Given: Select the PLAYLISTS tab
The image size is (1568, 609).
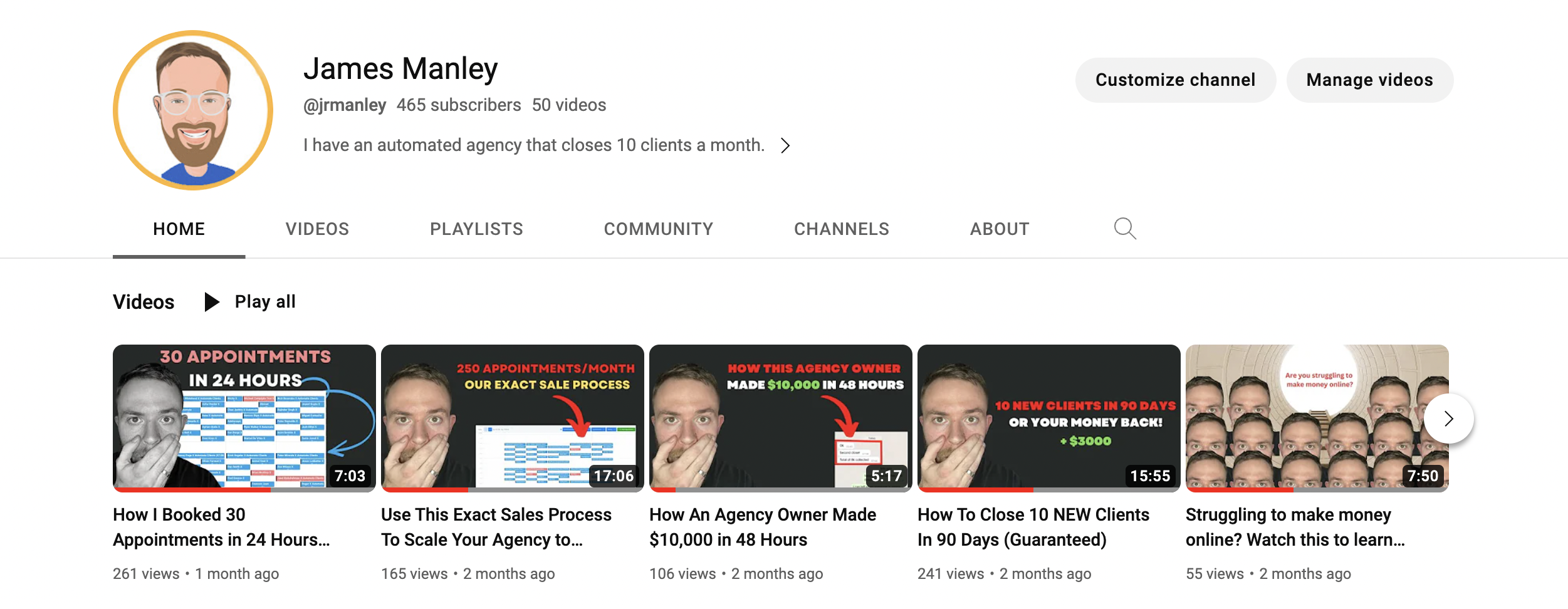Looking at the screenshot, I should pyautogui.click(x=476, y=229).
